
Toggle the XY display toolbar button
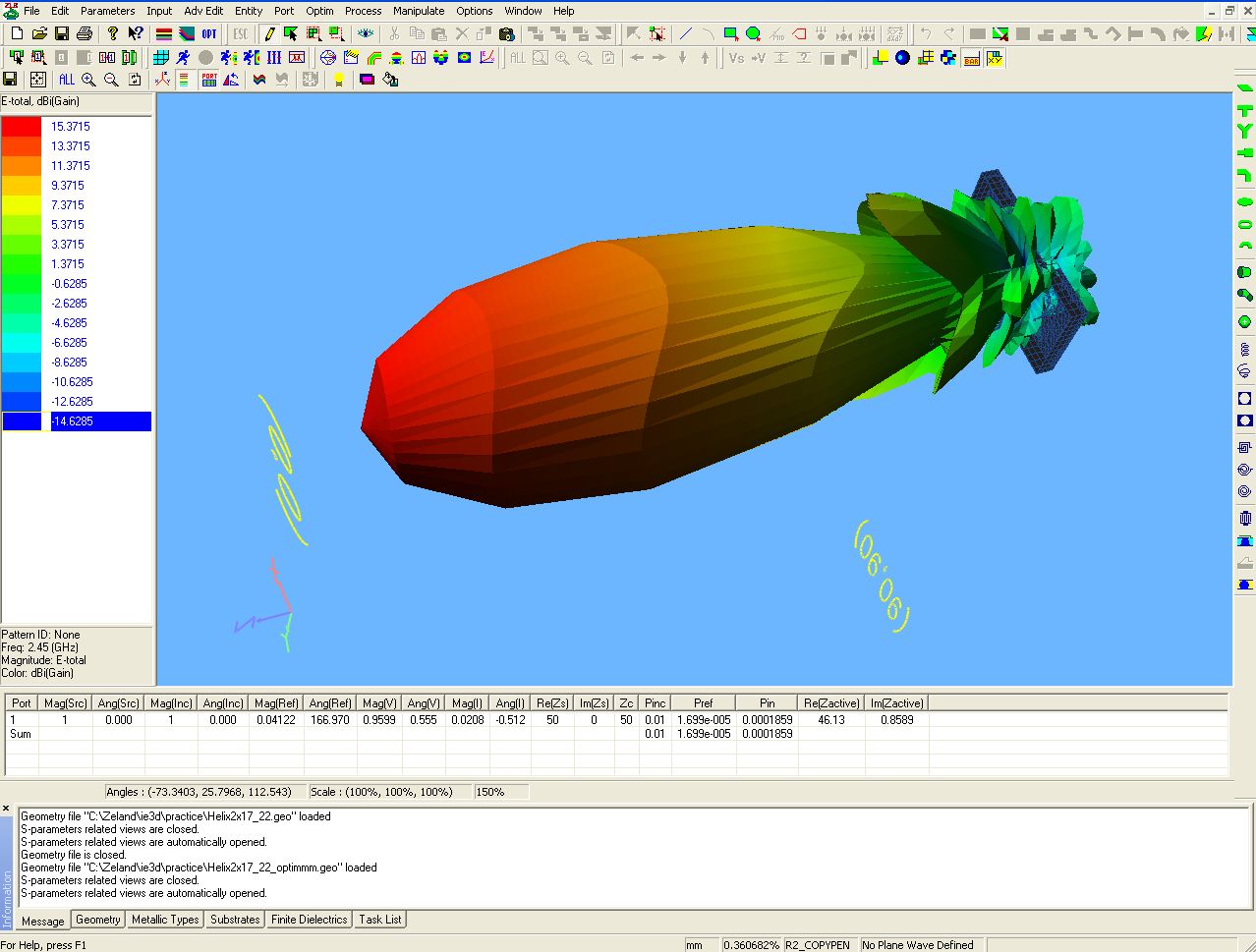pyautogui.click(x=995, y=58)
